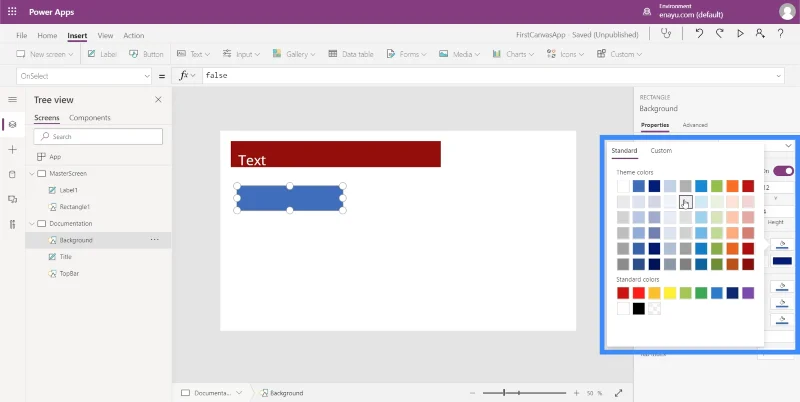Image resolution: width=800 pixels, height=402 pixels.
Task: Open the Action menu tab
Action: (x=134, y=35)
